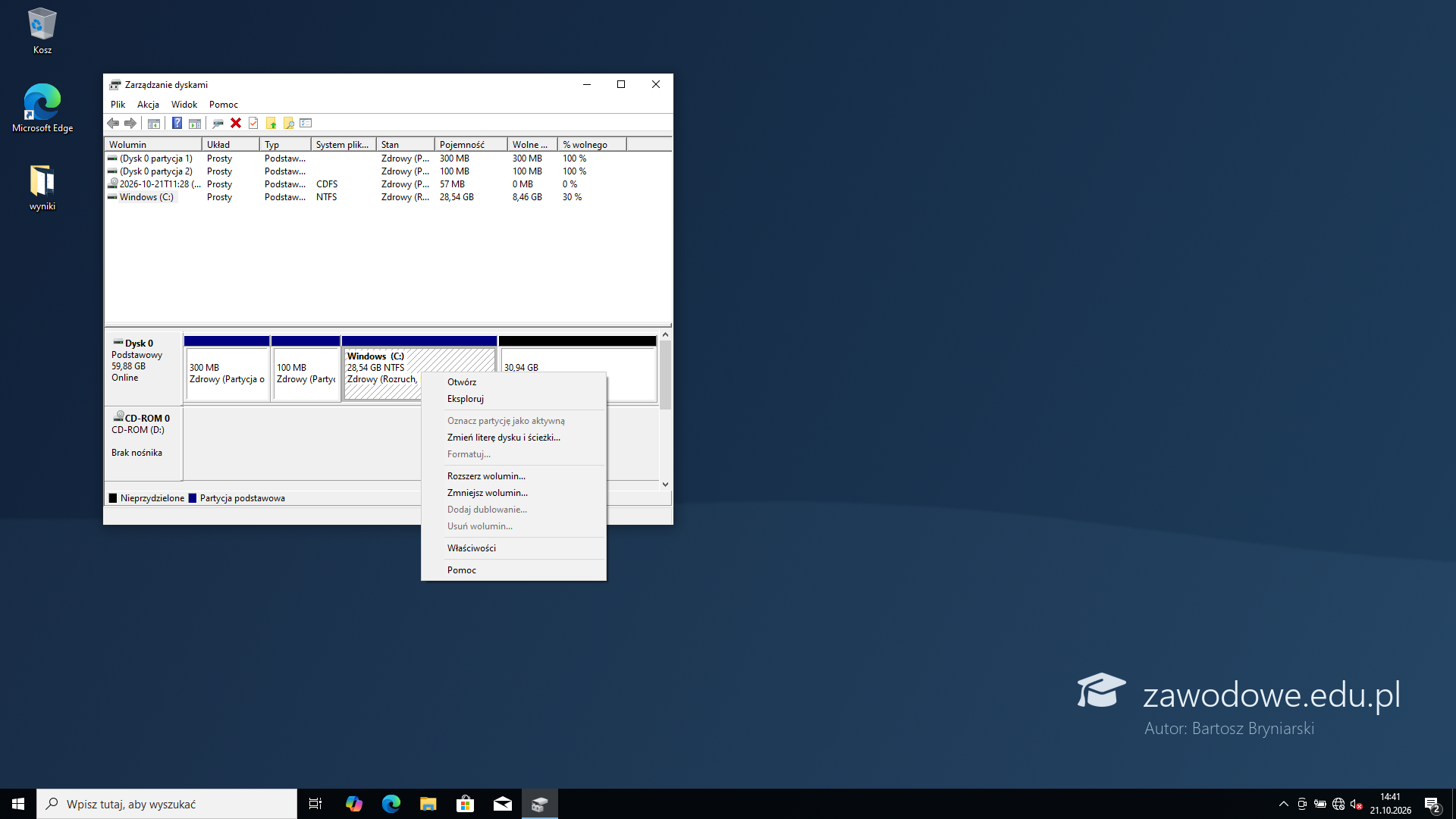
Task: Click Pomoc in the context menu
Action: point(513,570)
